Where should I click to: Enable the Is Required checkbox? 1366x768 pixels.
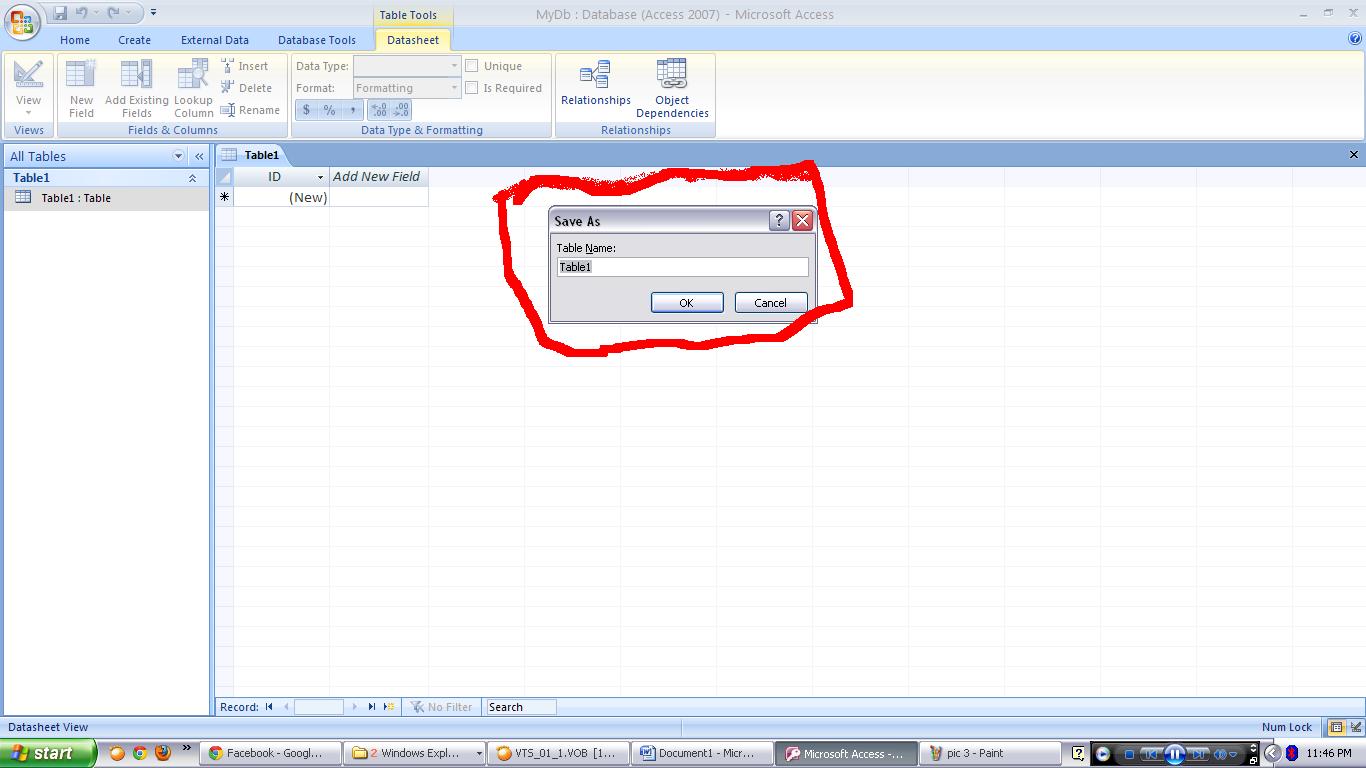coord(471,87)
